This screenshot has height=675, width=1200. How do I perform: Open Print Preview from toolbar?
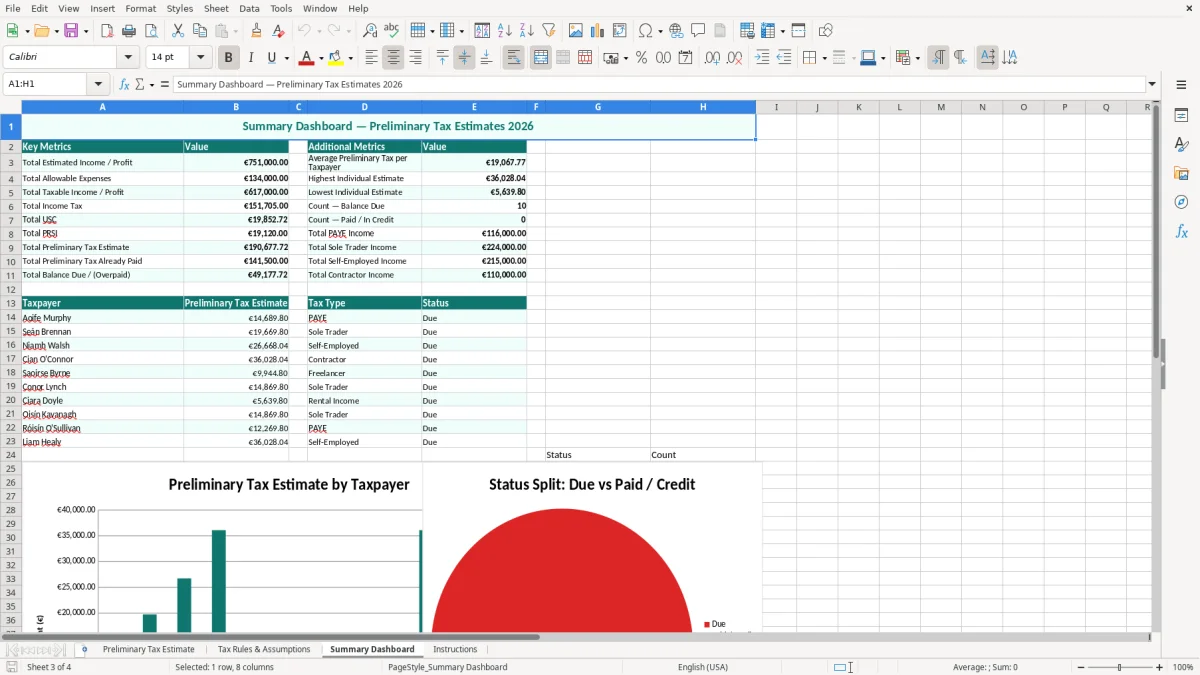[x=151, y=31]
